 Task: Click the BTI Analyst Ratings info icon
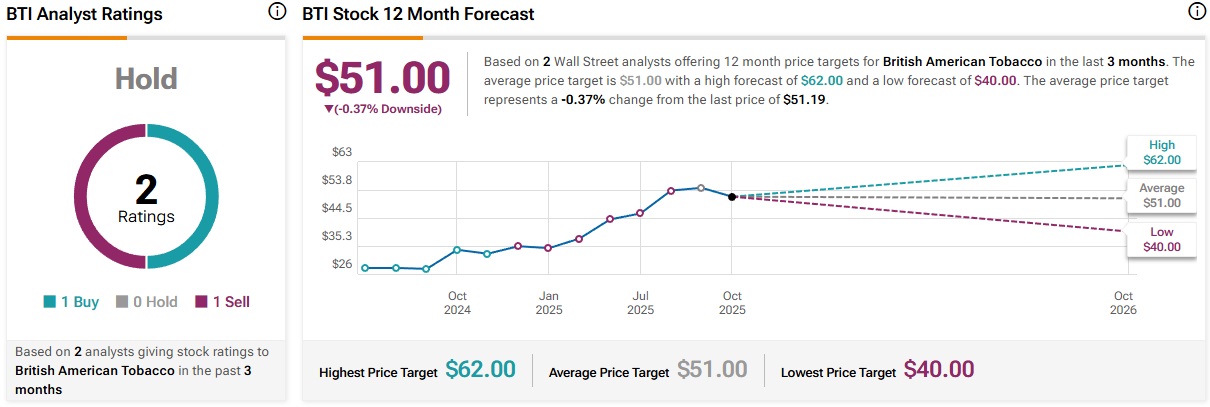coord(277,12)
